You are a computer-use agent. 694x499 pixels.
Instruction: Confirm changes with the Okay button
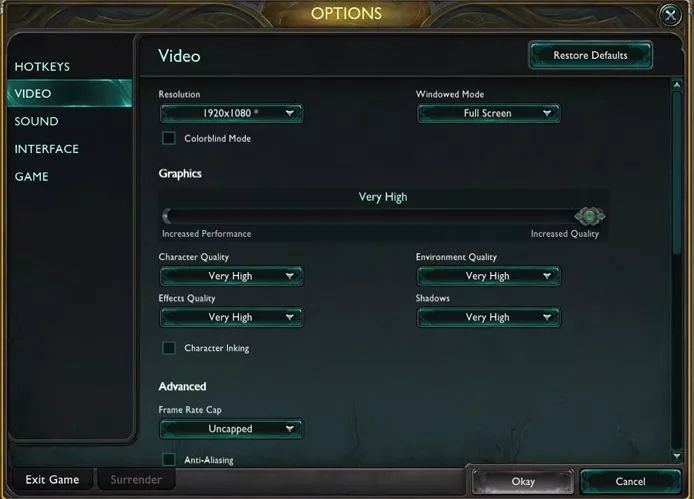pos(523,481)
